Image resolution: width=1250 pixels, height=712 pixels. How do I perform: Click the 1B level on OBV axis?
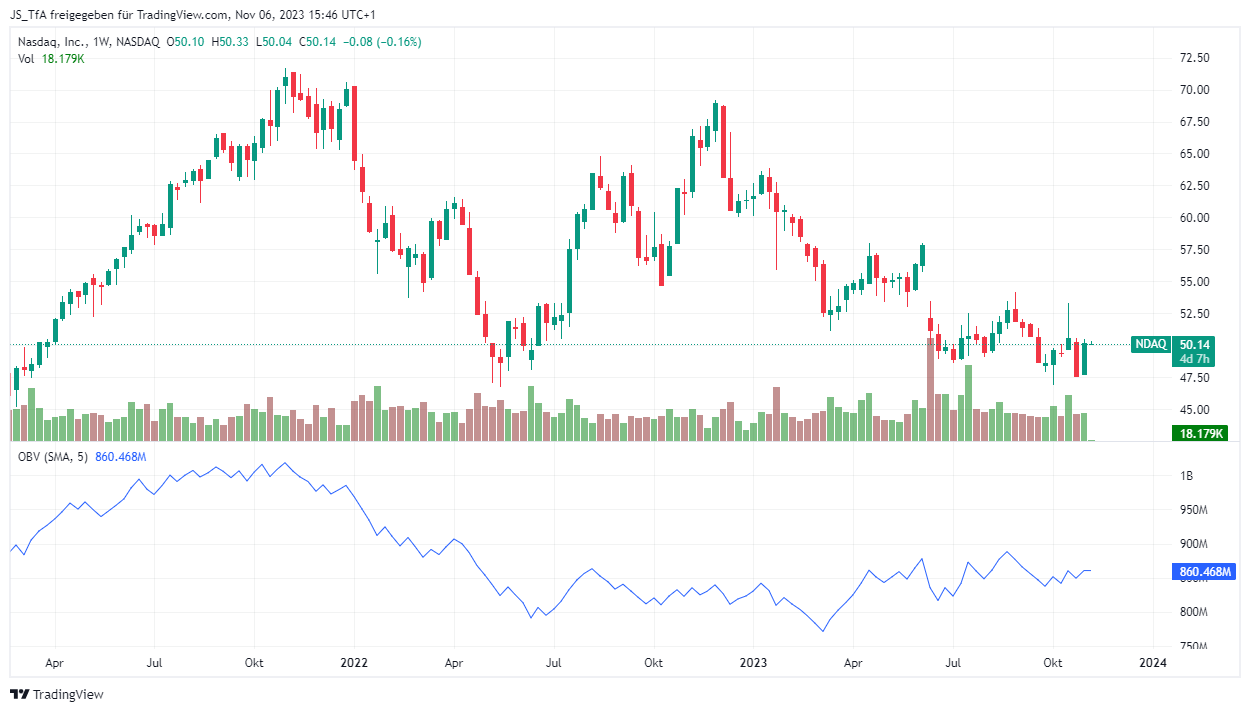point(1188,476)
